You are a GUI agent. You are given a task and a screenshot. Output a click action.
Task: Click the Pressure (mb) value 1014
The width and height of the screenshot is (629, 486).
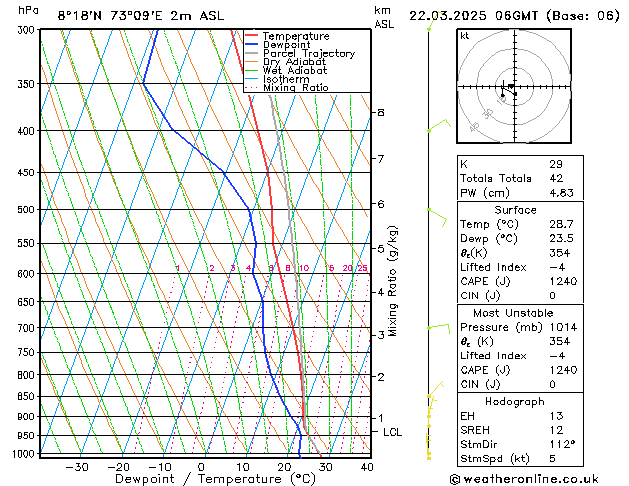coord(563,327)
